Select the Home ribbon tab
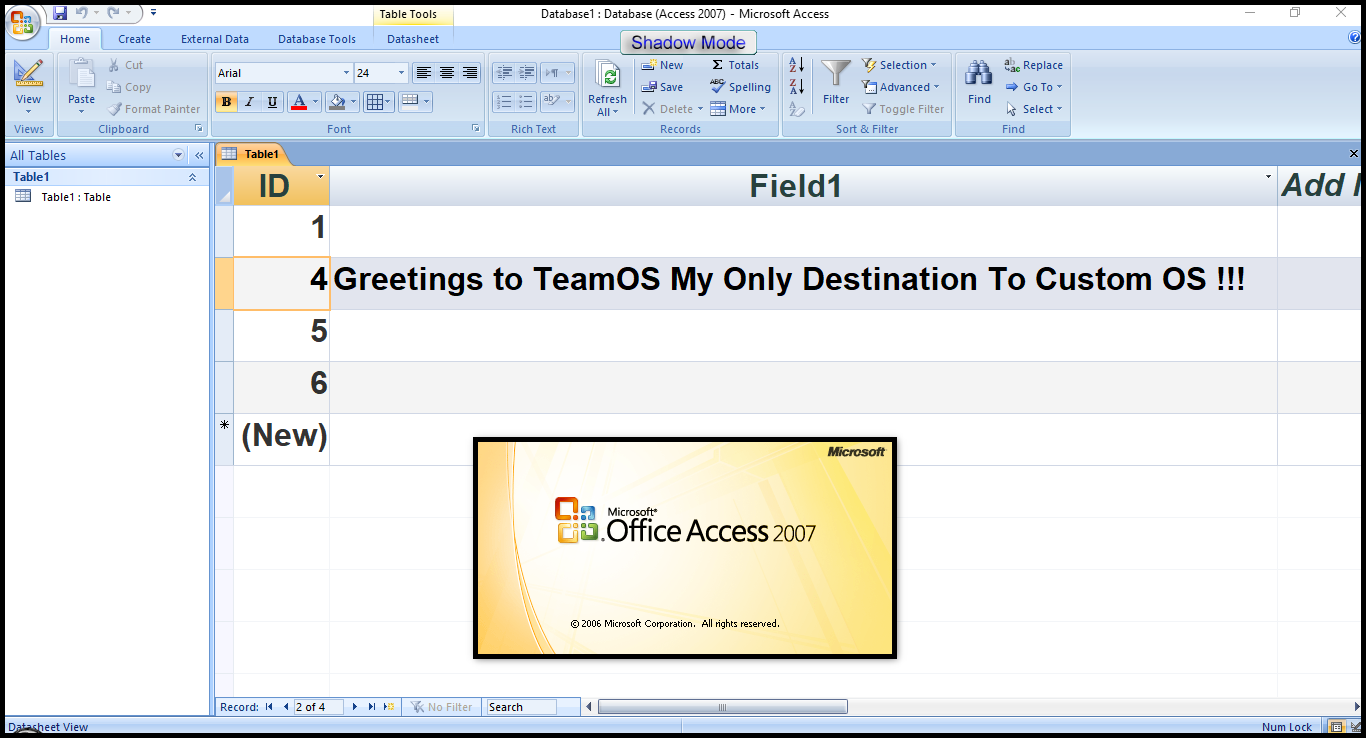Screen dimensions: 1366x738 75,39
